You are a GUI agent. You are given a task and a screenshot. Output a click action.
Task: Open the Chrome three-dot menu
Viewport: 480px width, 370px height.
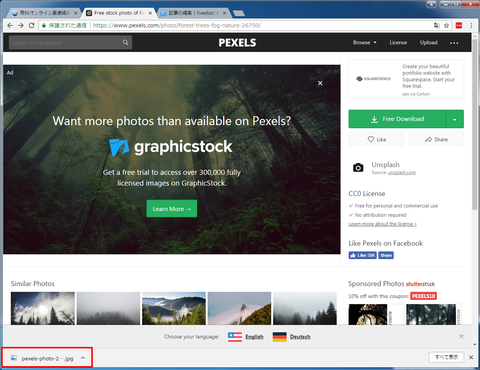(x=471, y=25)
